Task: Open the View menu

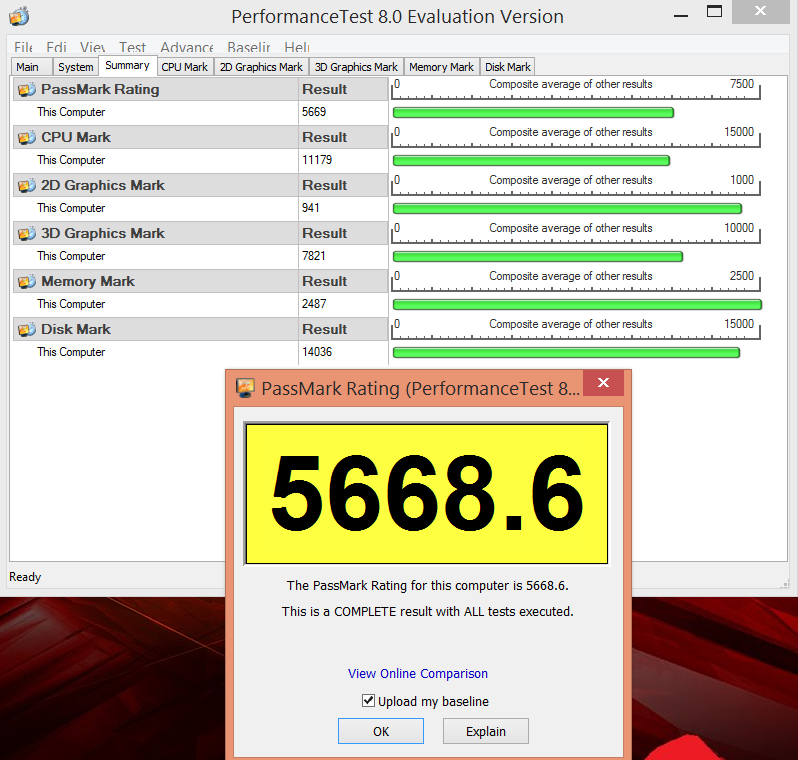Action: pyautogui.click(x=92, y=47)
